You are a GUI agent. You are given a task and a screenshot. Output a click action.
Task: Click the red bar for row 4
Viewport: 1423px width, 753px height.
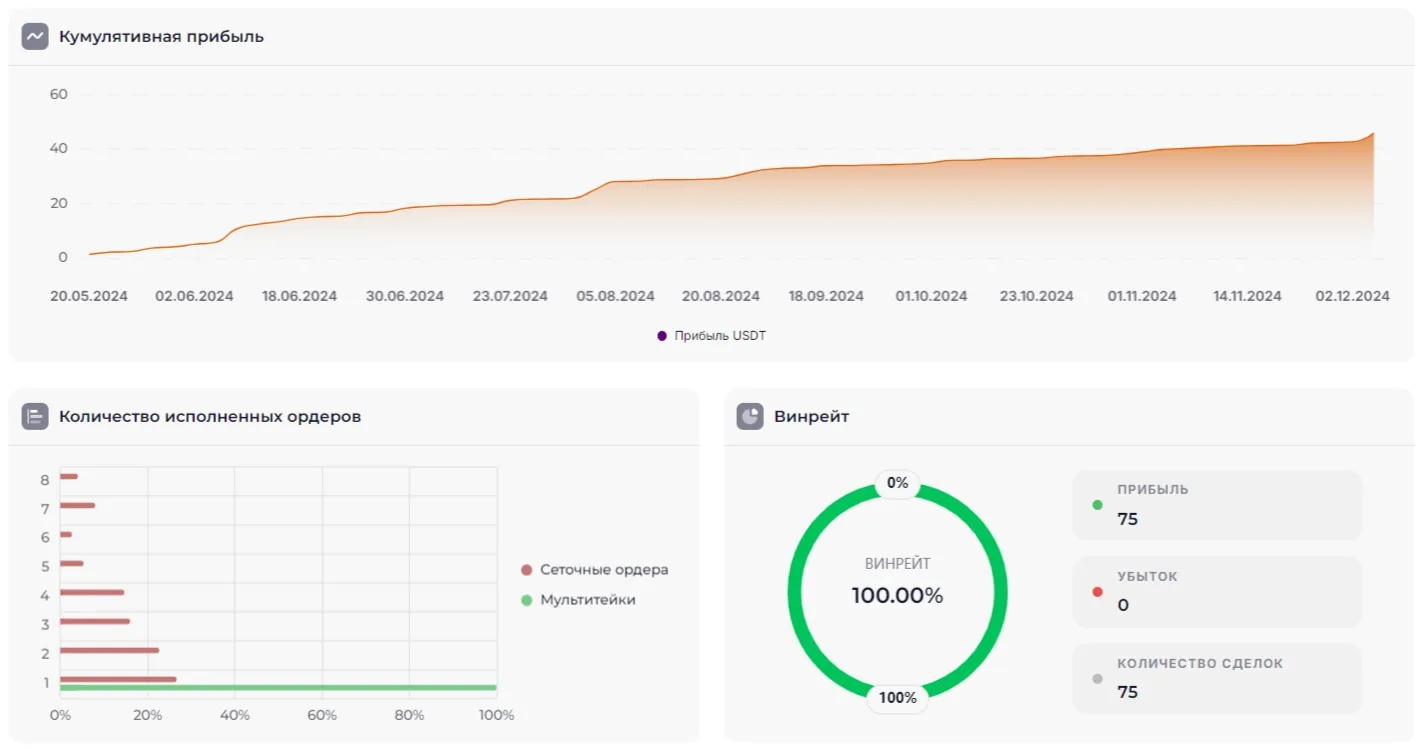[92, 592]
